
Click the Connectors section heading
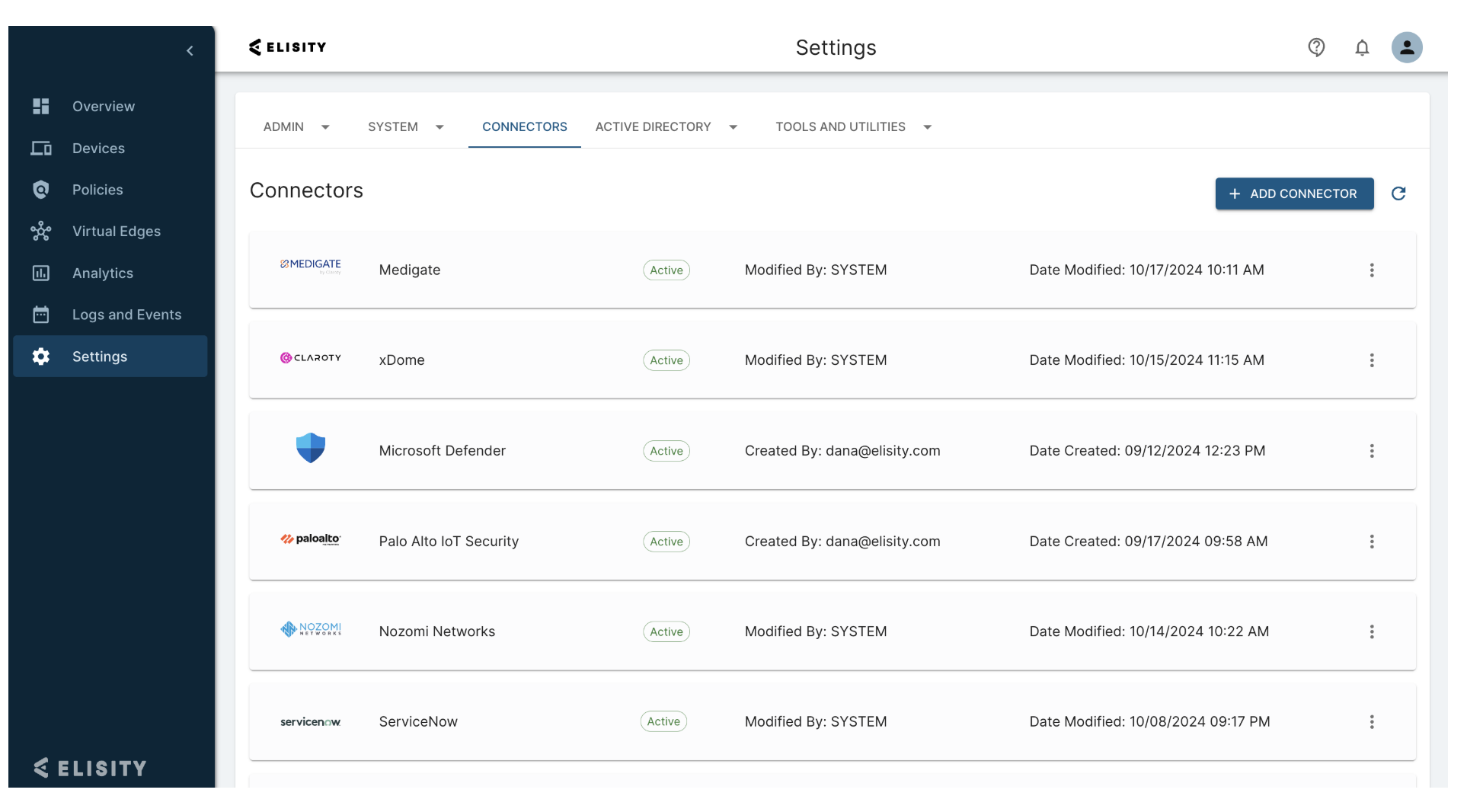coord(306,190)
